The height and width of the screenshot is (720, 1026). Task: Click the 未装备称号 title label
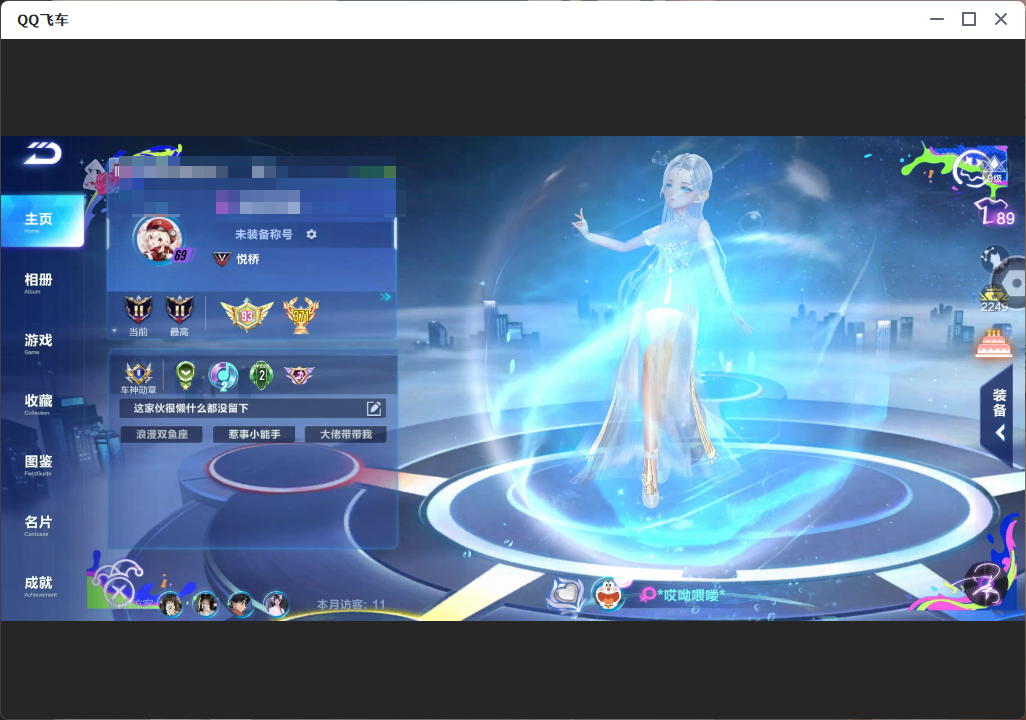264,234
